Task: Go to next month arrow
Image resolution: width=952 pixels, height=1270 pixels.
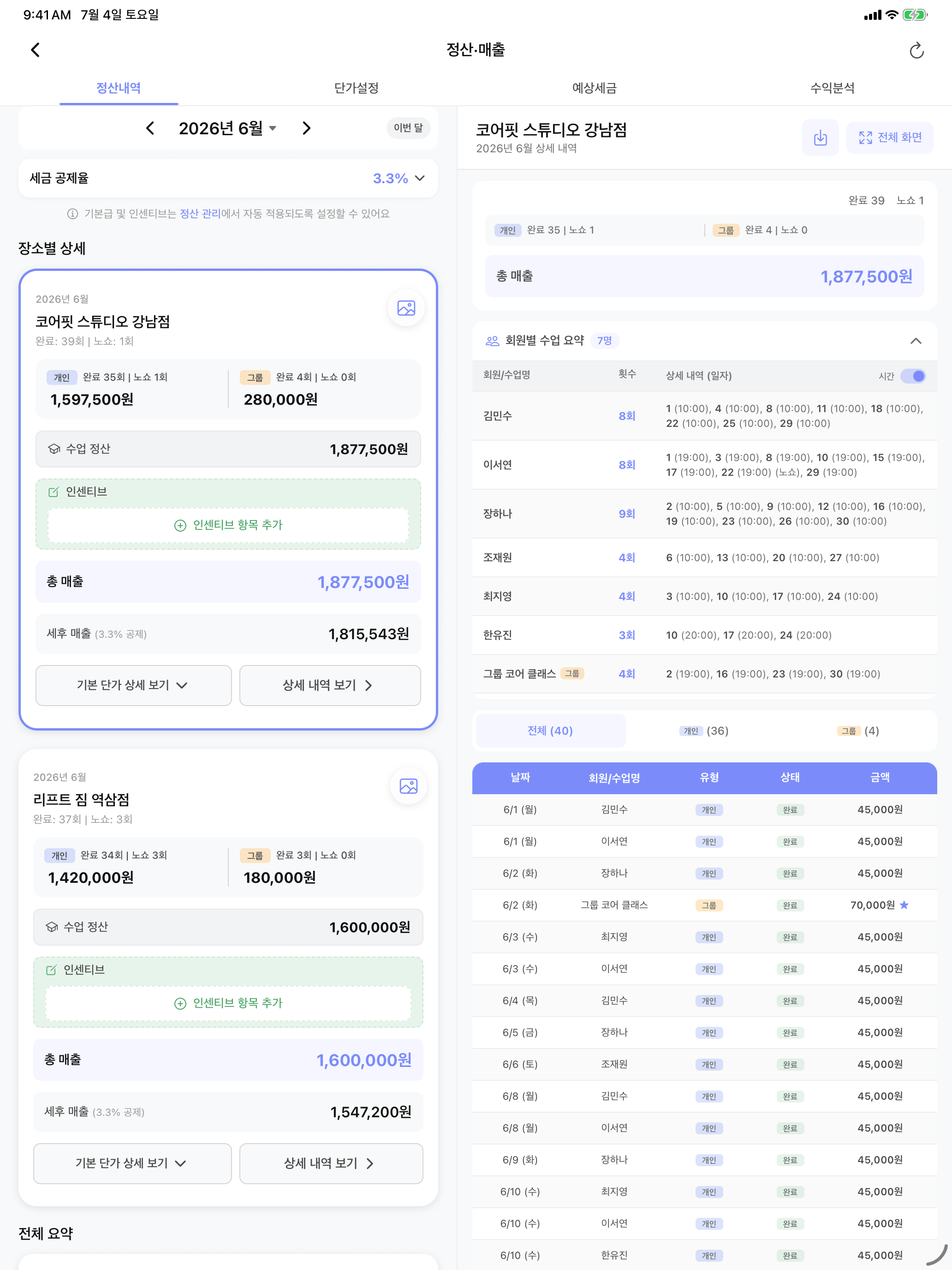Action: point(306,128)
